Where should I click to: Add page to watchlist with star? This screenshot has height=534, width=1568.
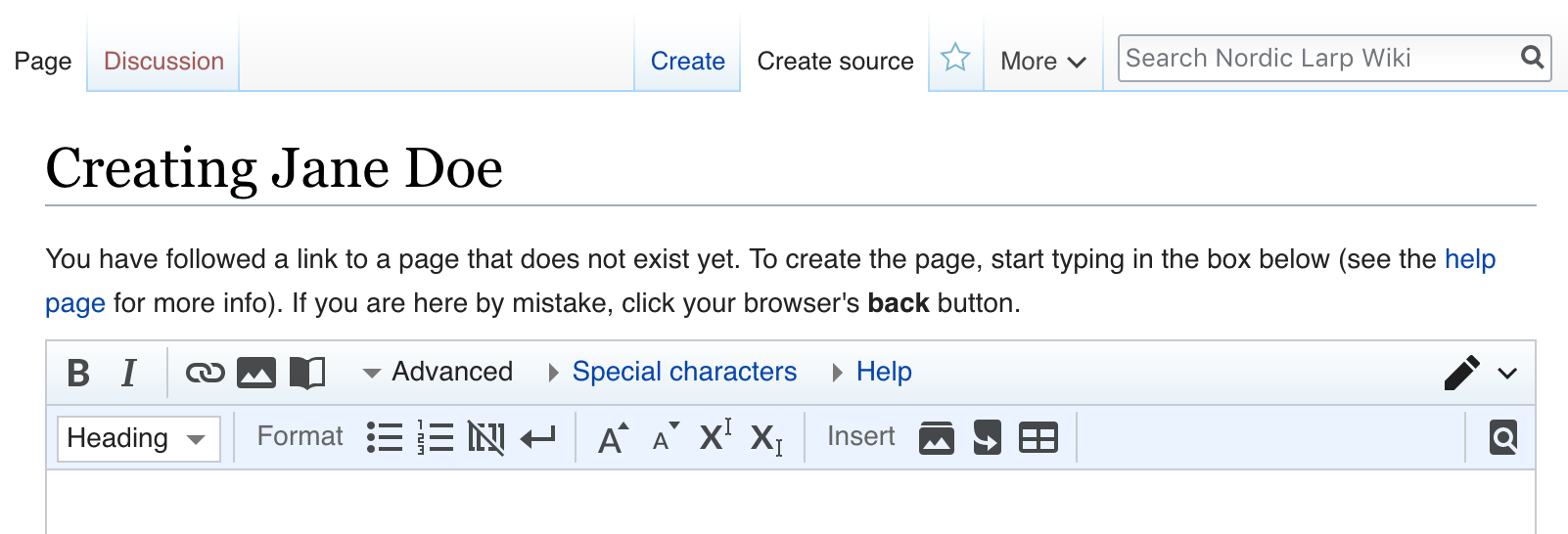coord(955,59)
